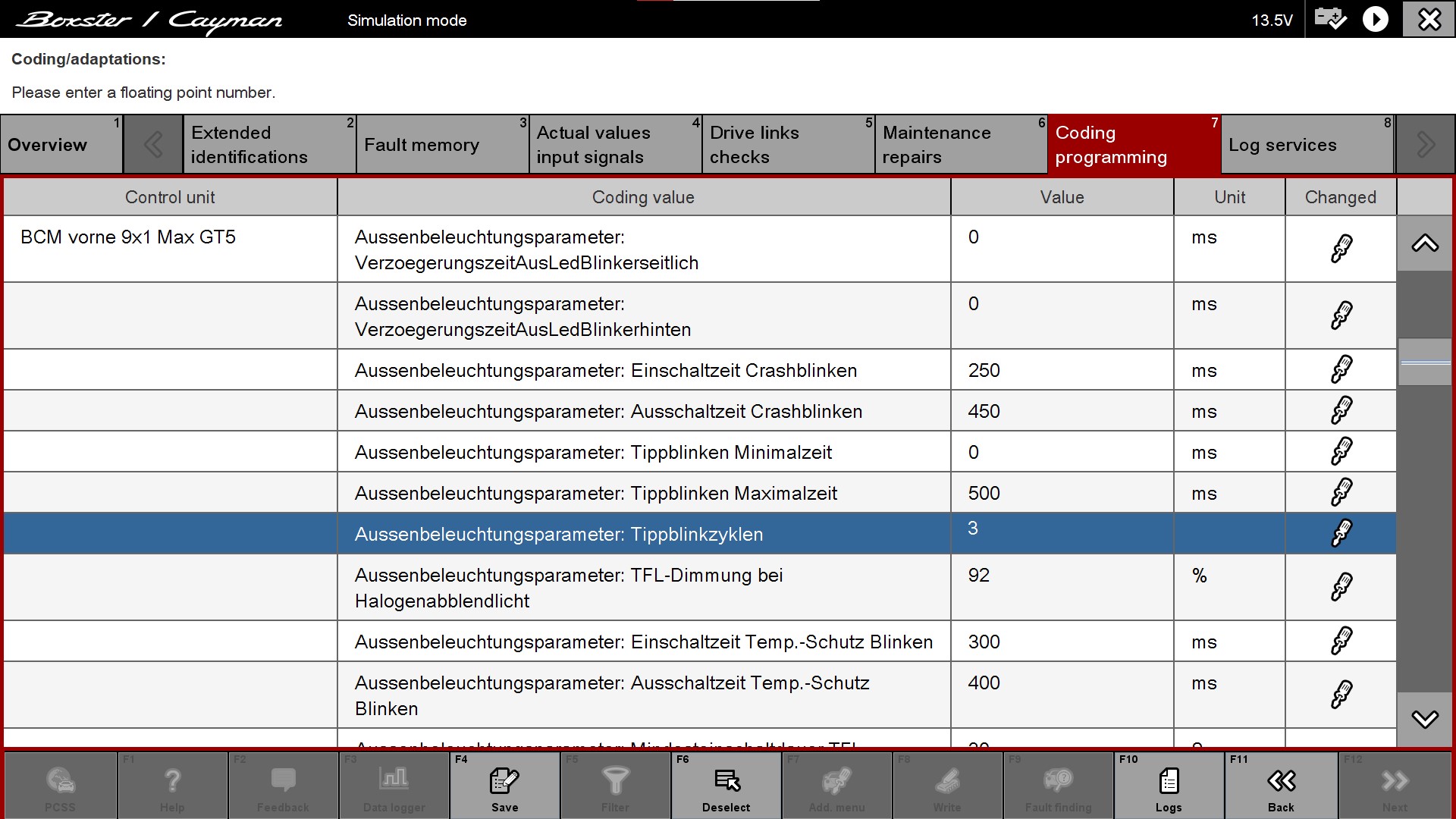Click the Changed column header
1456x819 pixels.
pyautogui.click(x=1341, y=197)
